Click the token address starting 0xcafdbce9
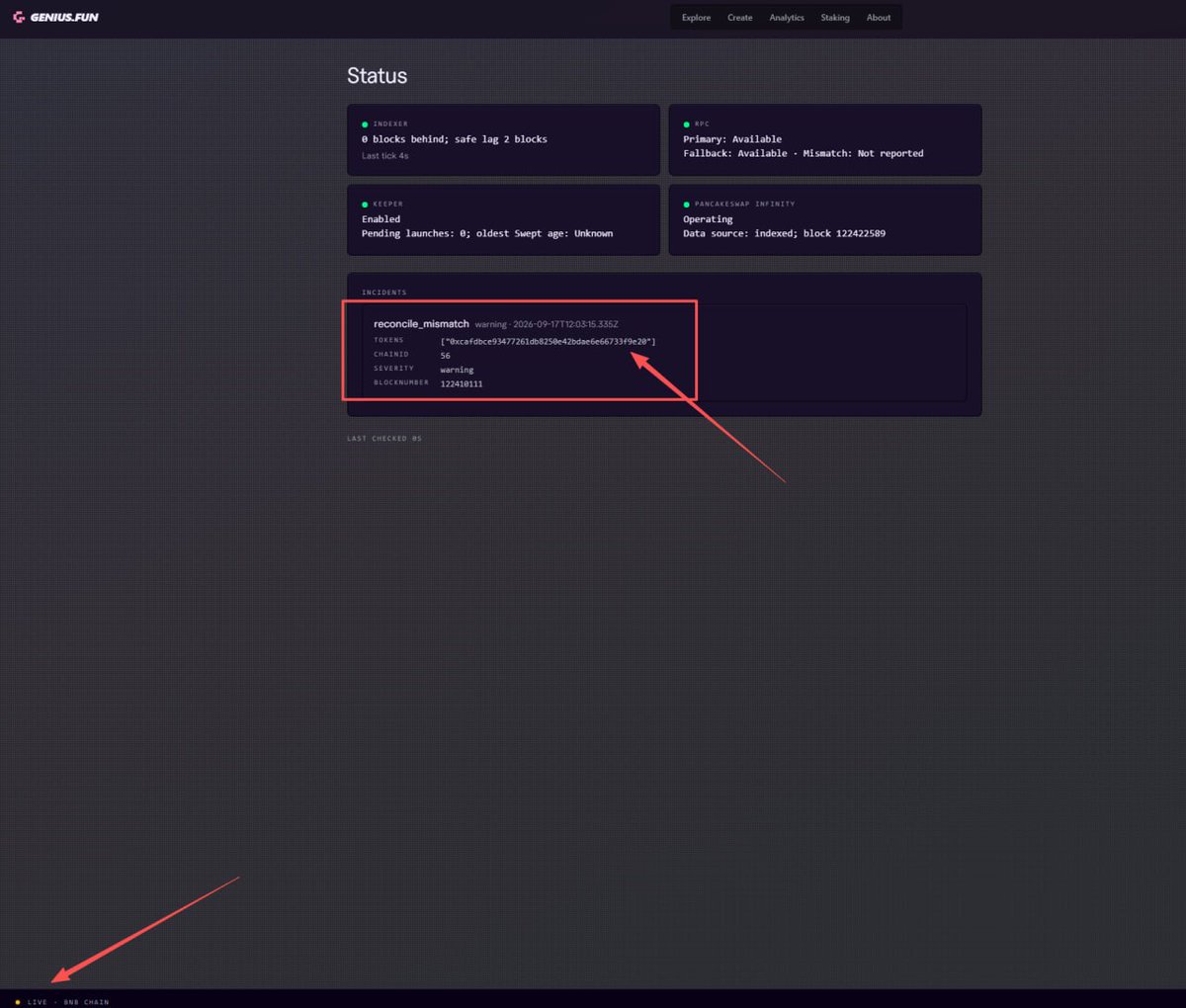 pyautogui.click(x=549, y=342)
